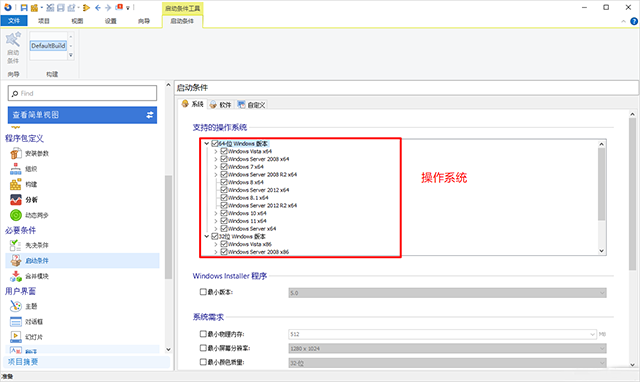Click inside the Find search field
The image size is (640, 382).
pos(82,93)
